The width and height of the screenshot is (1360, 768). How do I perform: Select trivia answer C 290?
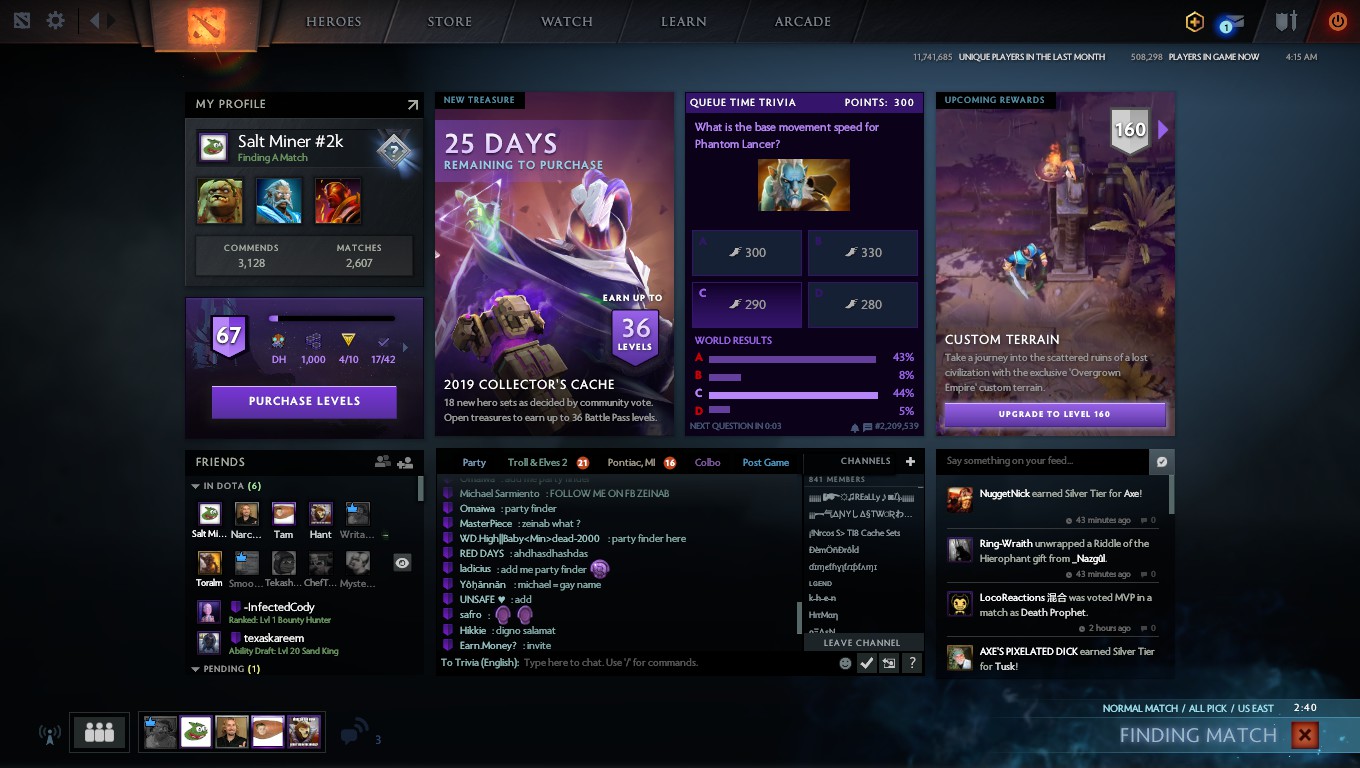click(x=747, y=304)
